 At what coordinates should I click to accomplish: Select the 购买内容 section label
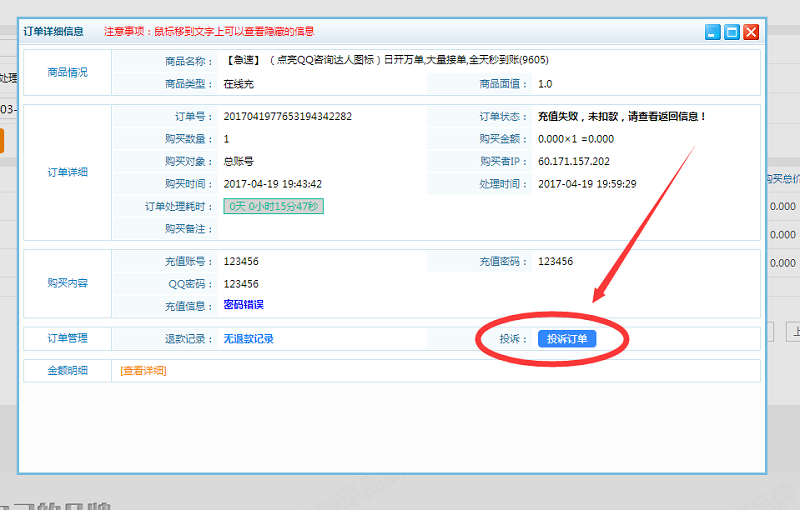(67, 283)
